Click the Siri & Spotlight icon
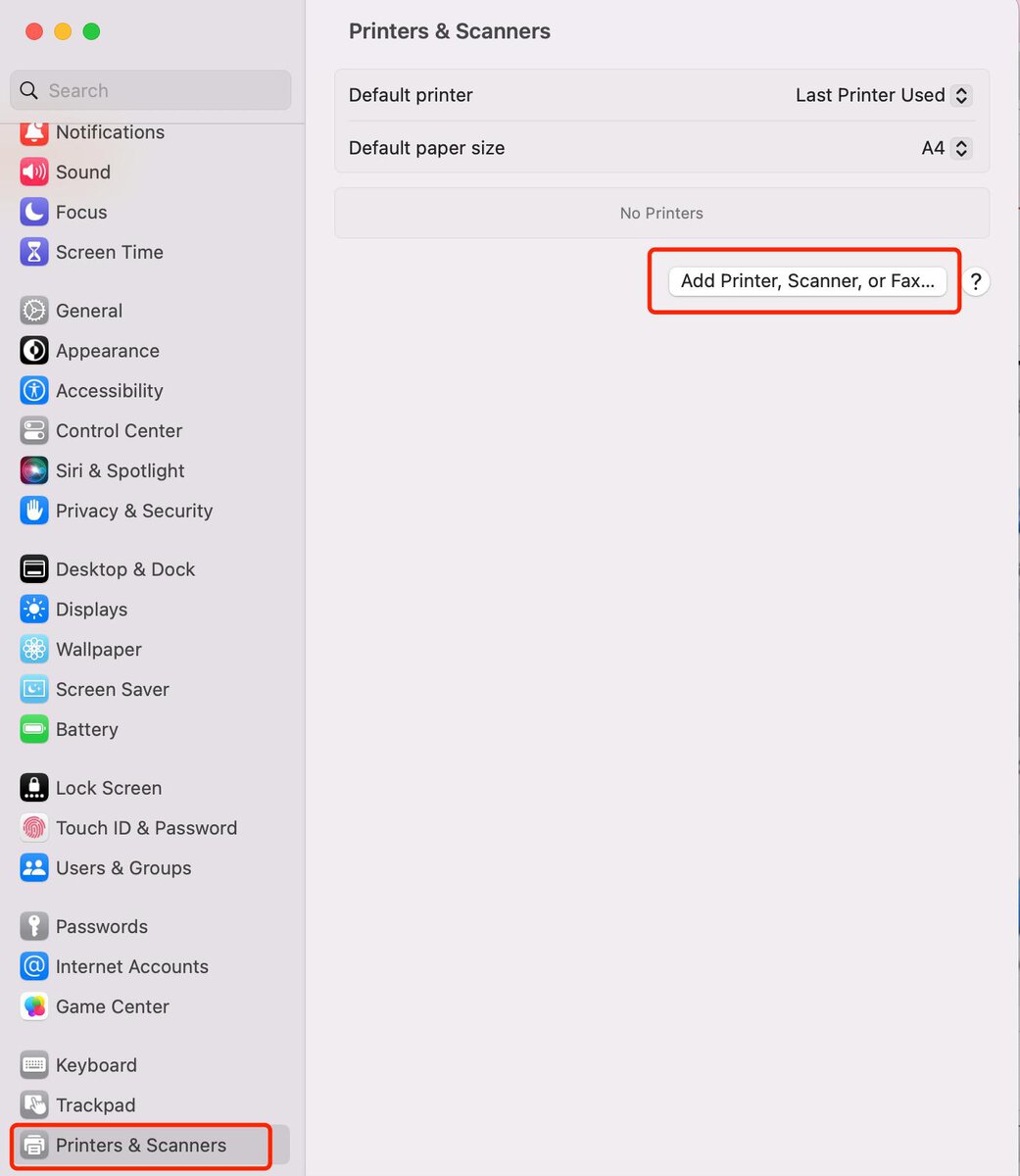Image resolution: width=1020 pixels, height=1176 pixels. click(x=34, y=471)
